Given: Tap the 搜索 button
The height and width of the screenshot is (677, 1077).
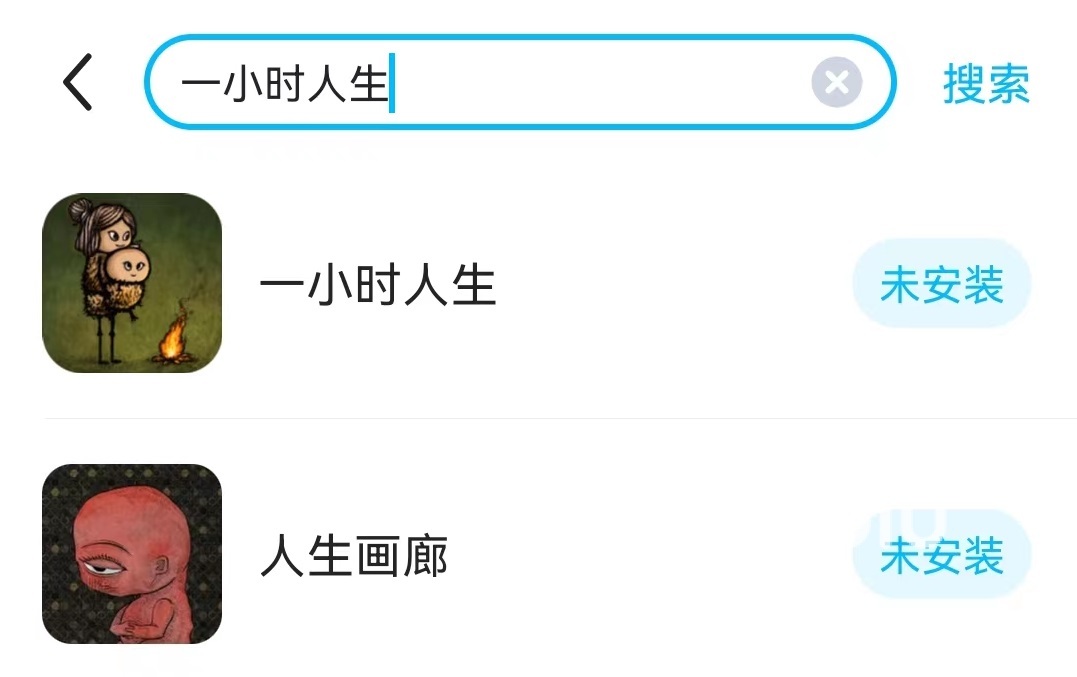Looking at the screenshot, I should [x=986, y=84].
